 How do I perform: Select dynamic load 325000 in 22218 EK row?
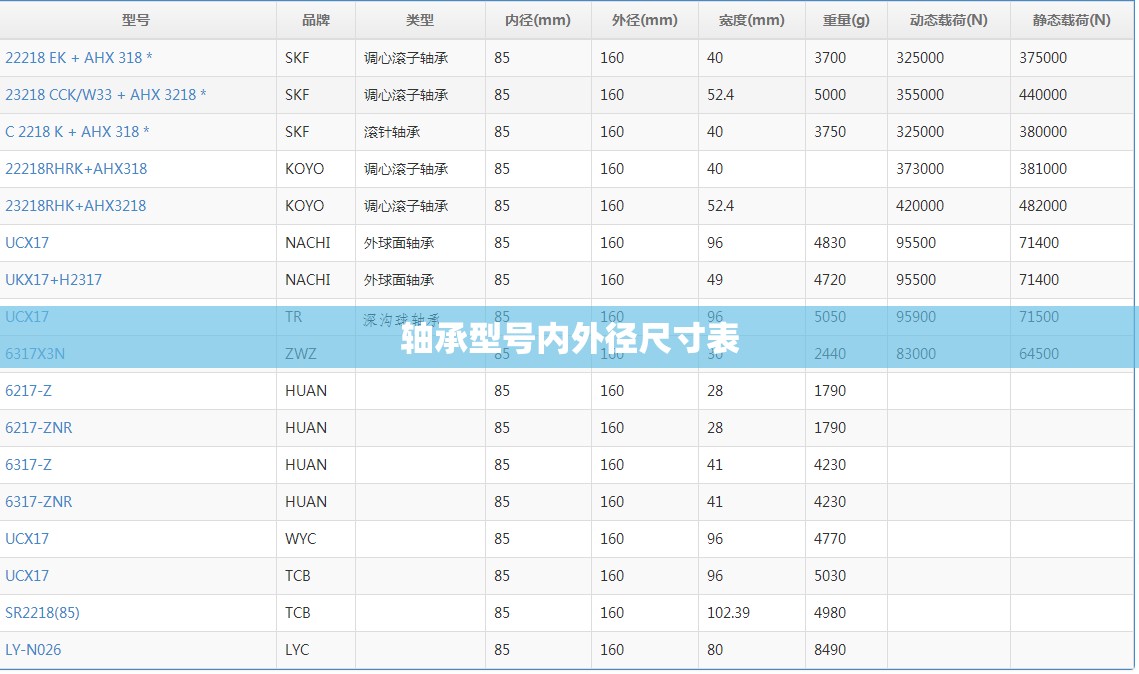(920, 58)
